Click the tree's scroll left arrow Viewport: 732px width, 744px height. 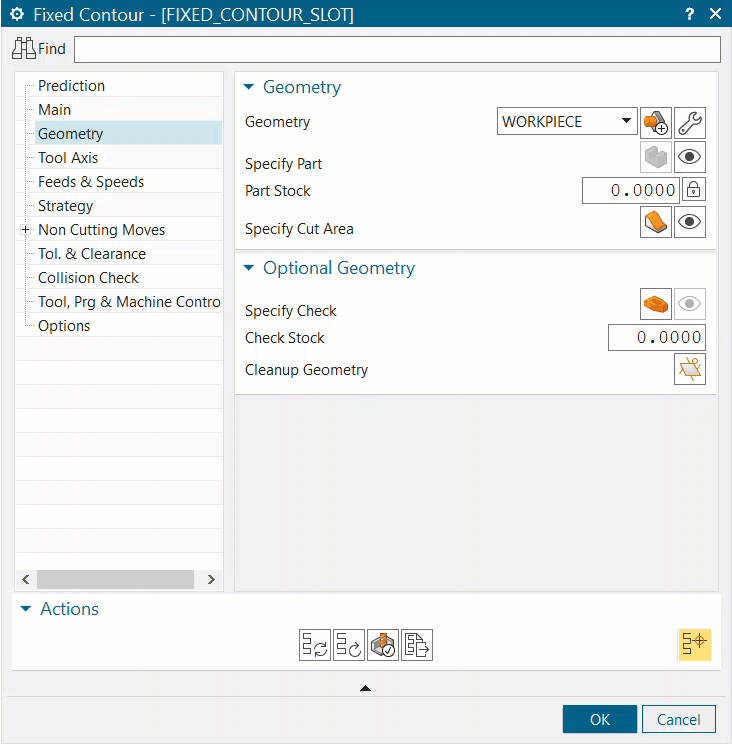click(26, 579)
